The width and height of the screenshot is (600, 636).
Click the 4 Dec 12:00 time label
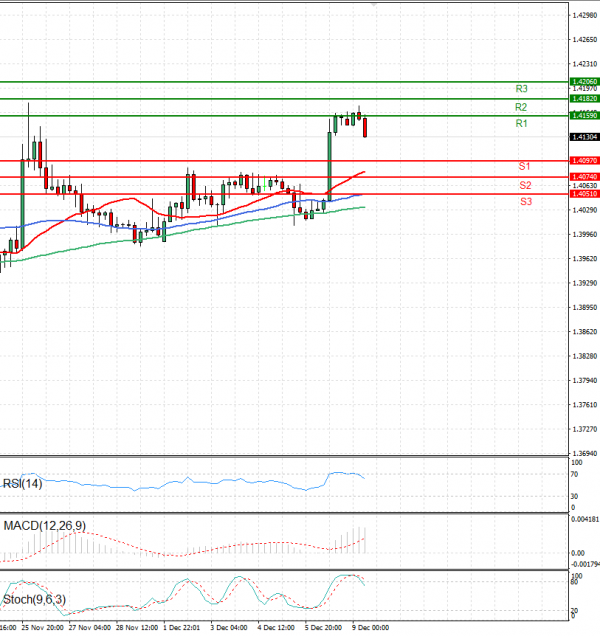(x=276, y=628)
